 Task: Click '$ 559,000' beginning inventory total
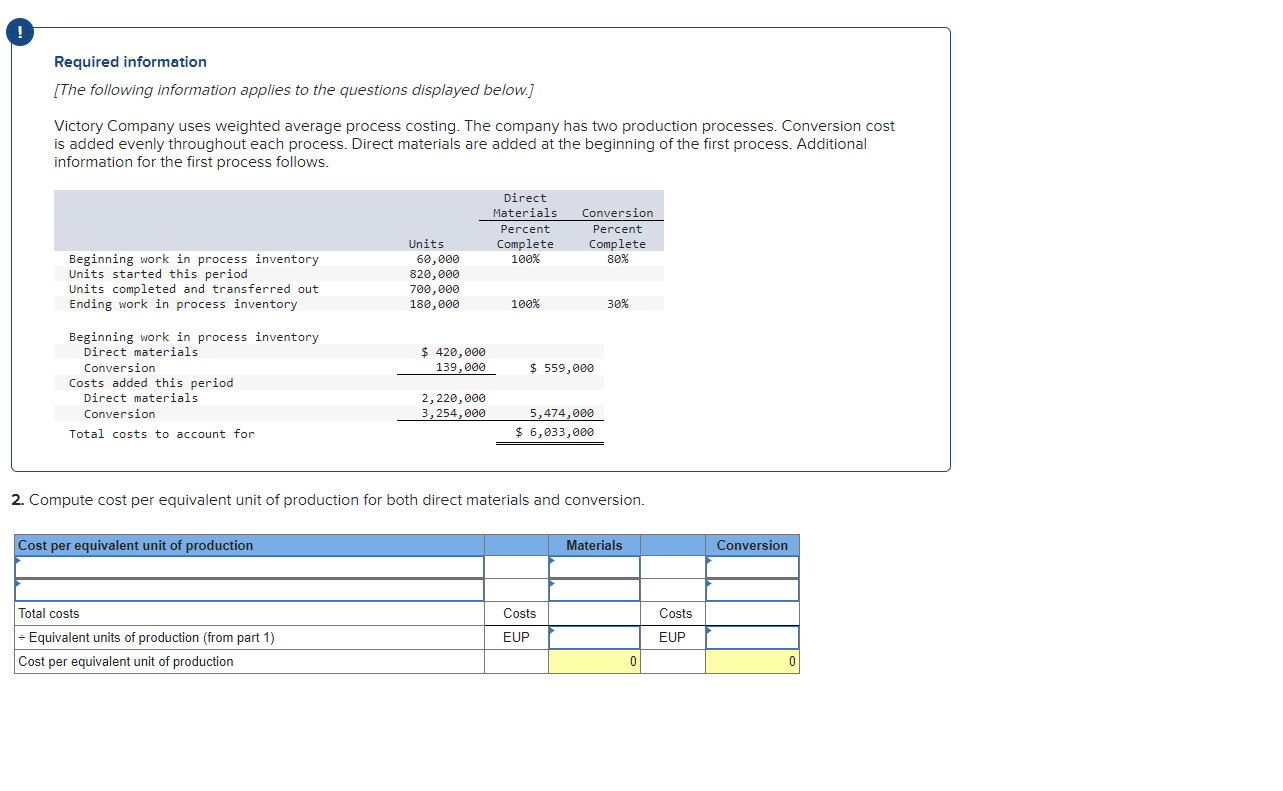click(562, 368)
